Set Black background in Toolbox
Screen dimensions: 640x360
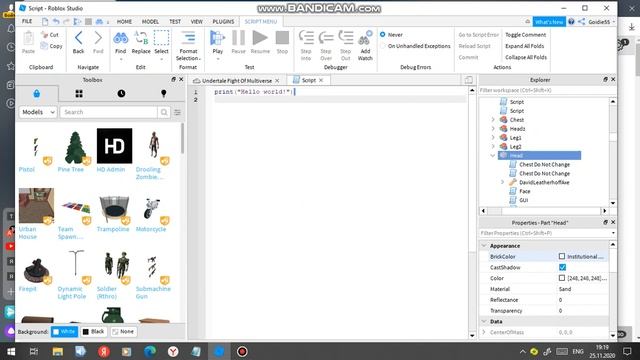coord(93,331)
